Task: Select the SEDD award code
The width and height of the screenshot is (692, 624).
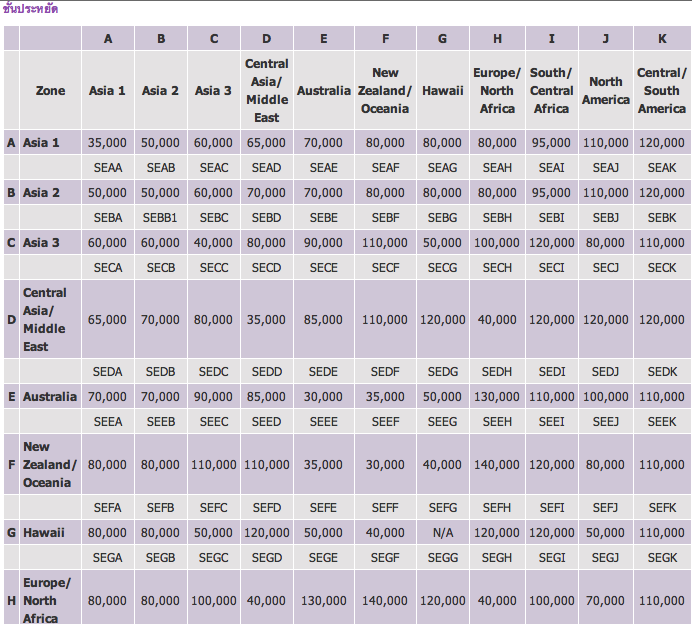Action: click(x=266, y=372)
